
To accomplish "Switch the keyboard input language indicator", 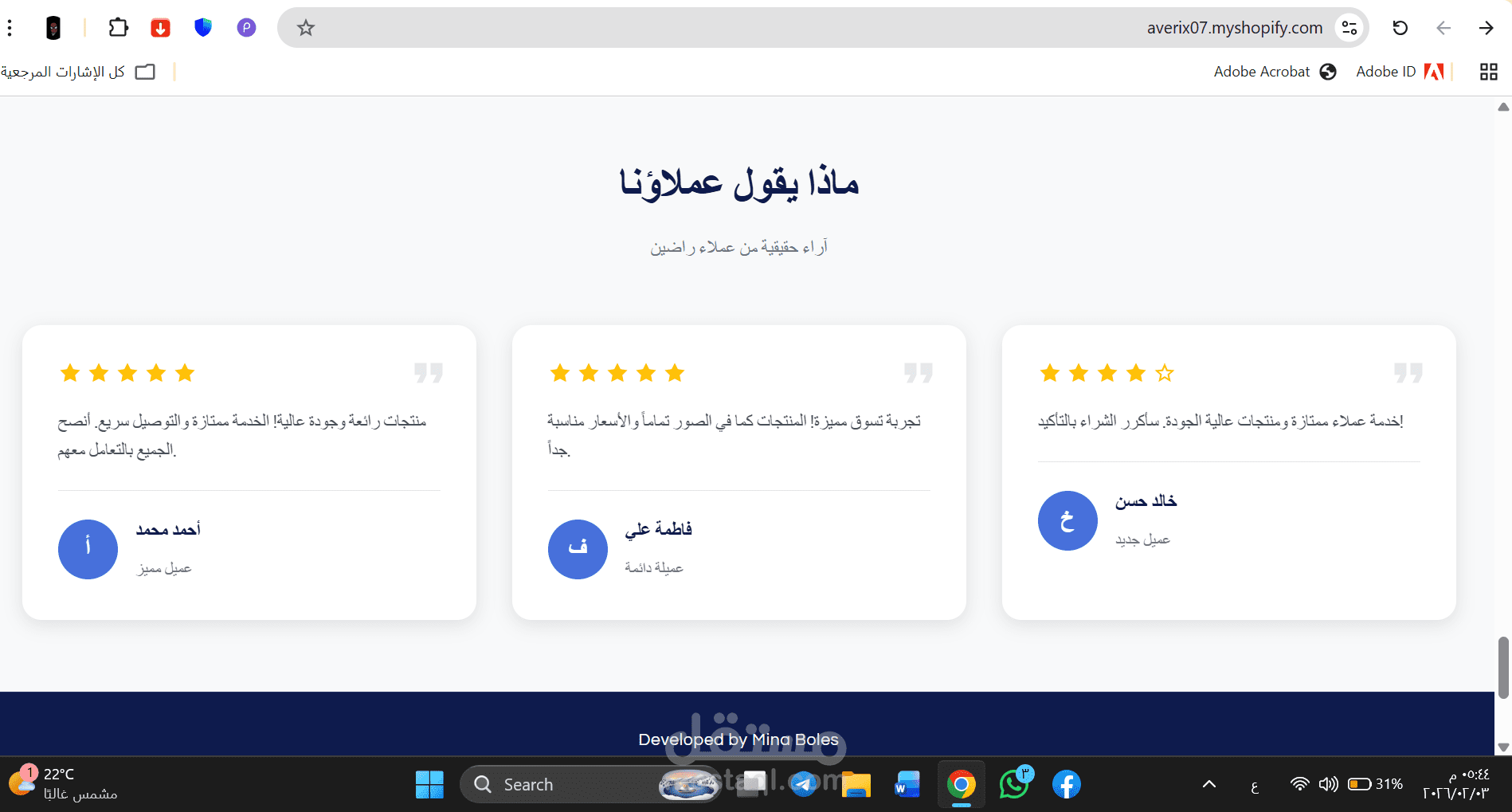I will [x=1255, y=786].
